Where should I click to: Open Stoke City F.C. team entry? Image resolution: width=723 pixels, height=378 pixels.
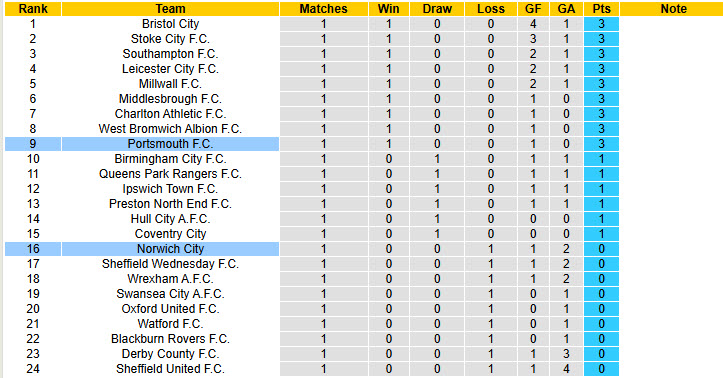[x=170, y=39]
